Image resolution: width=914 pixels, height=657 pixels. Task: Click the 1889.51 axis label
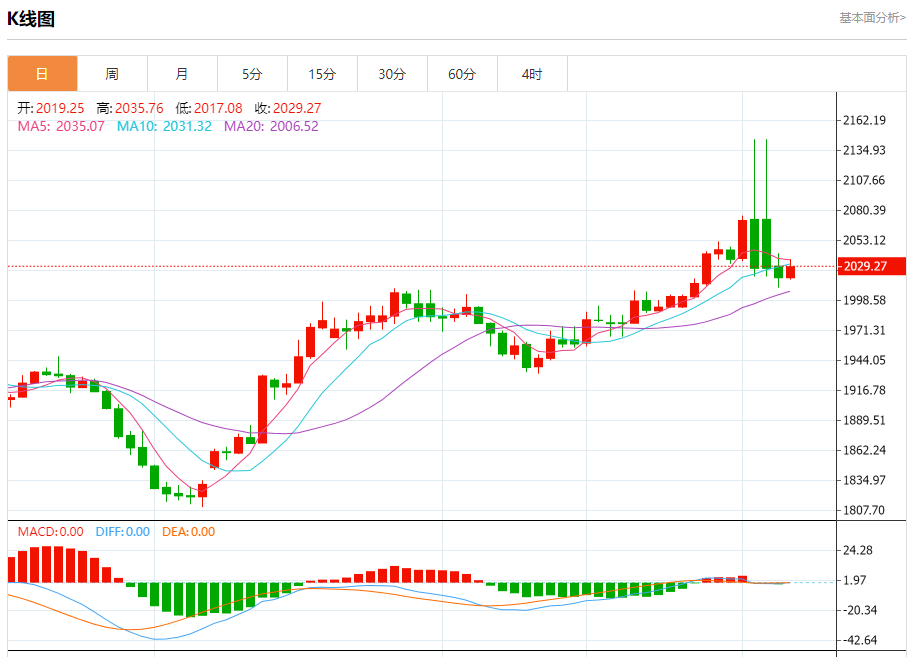864,420
